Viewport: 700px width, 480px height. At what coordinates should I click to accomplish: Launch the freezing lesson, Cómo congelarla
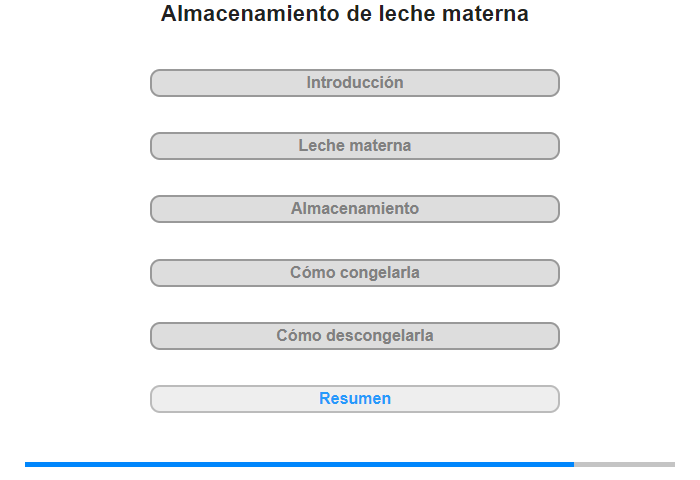tap(355, 273)
